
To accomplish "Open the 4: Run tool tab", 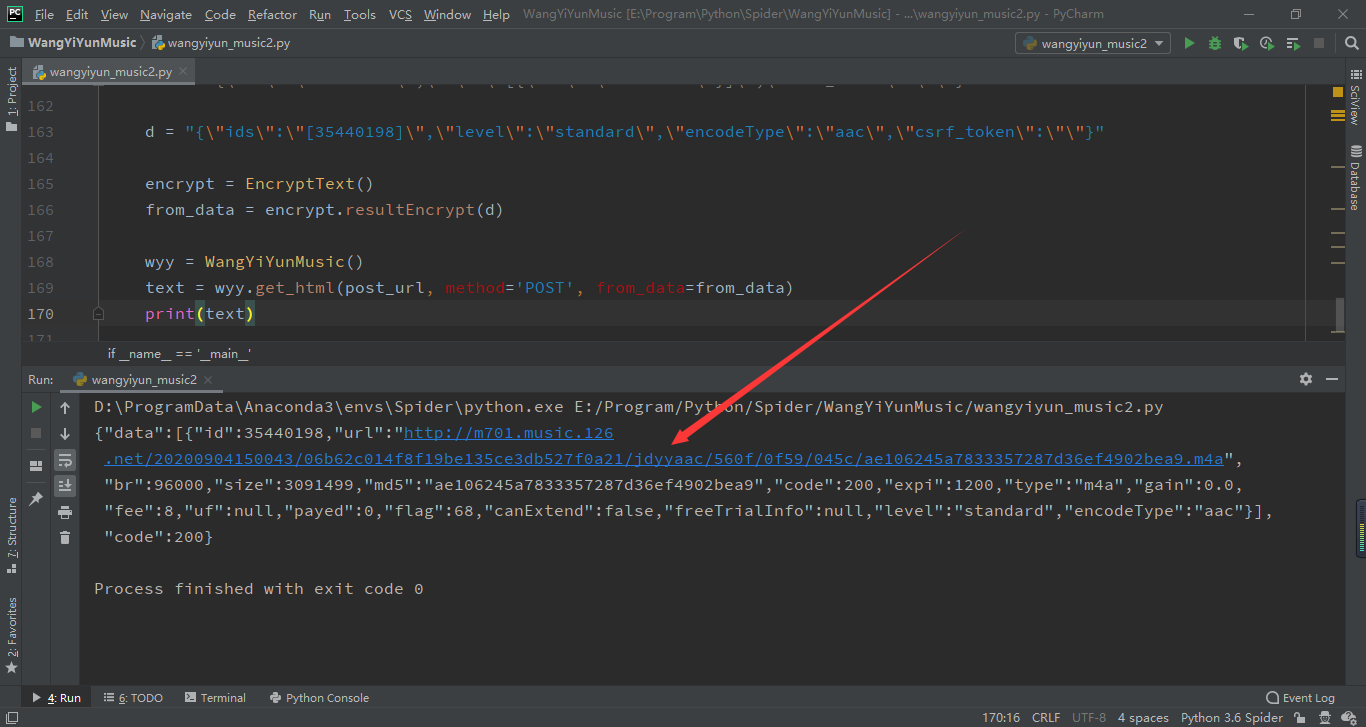I will coord(56,698).
